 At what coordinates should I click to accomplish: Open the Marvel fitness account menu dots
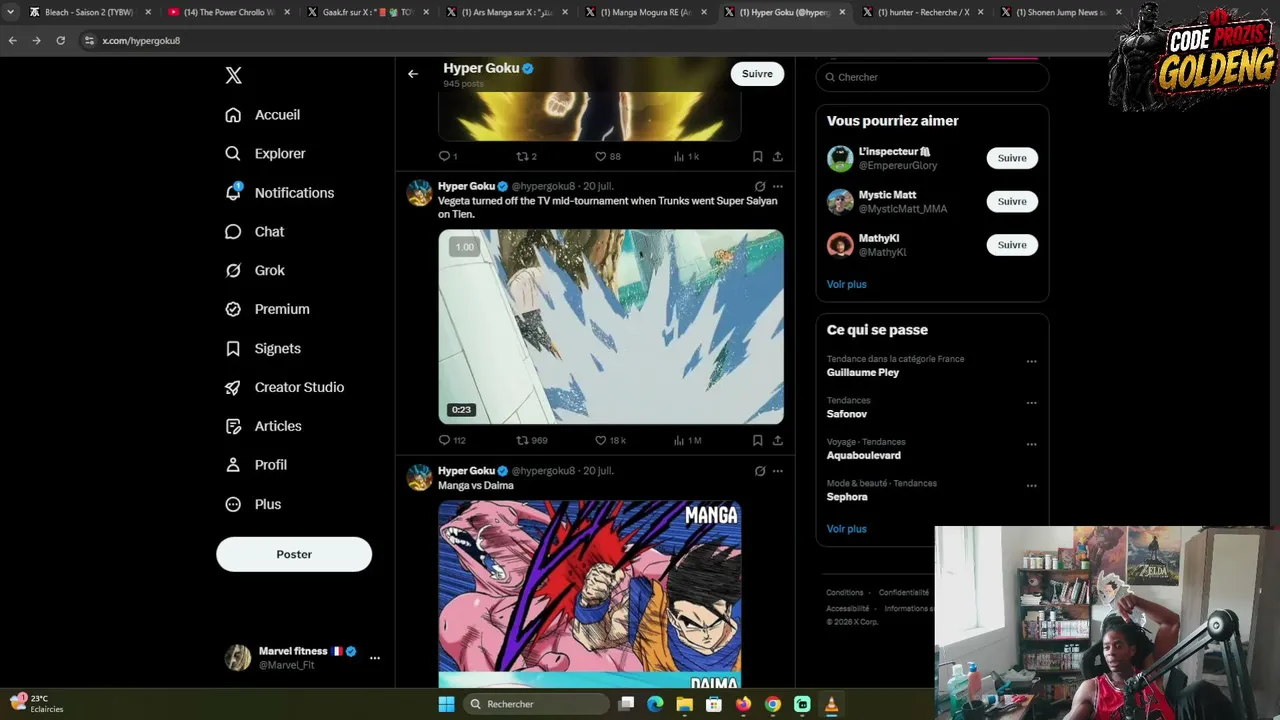point(375,658)
